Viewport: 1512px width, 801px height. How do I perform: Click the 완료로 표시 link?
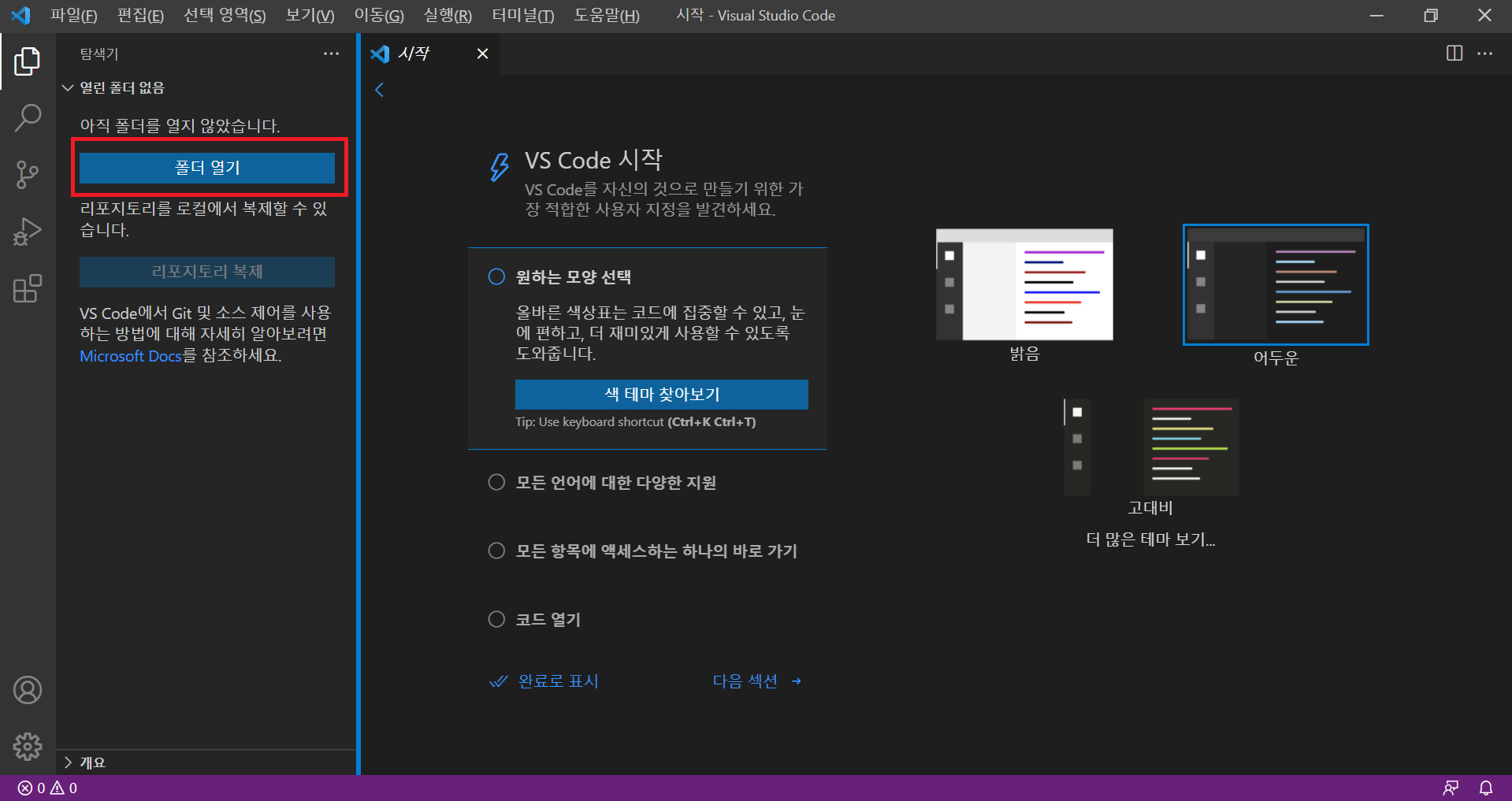tap(544, 681)
